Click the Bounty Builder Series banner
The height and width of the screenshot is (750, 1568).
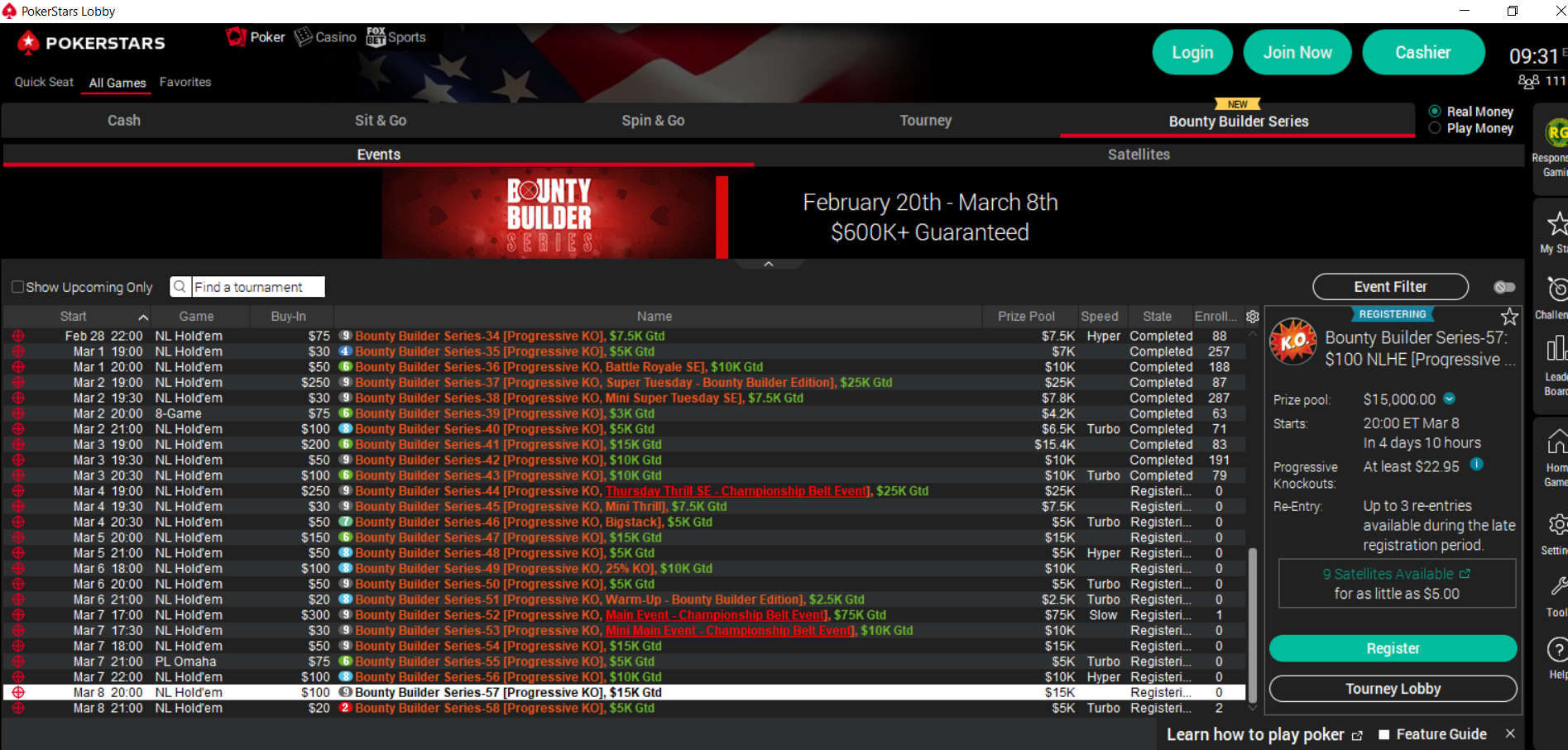tap(554, 215)
